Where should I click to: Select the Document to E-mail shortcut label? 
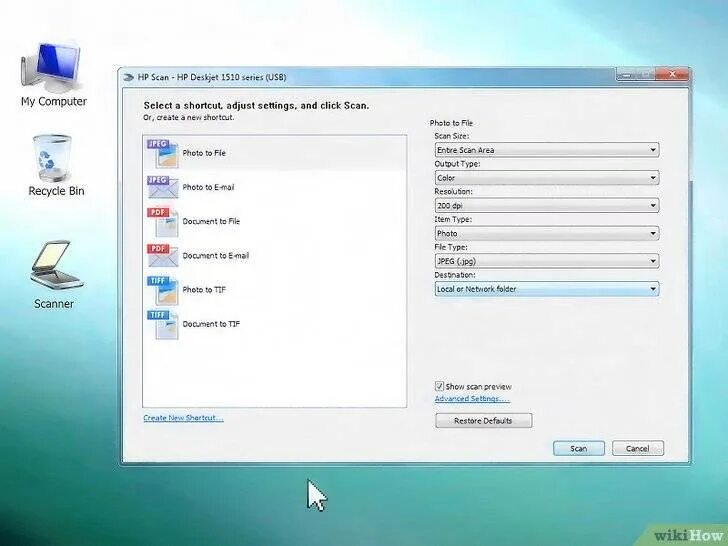pos(215,255)
